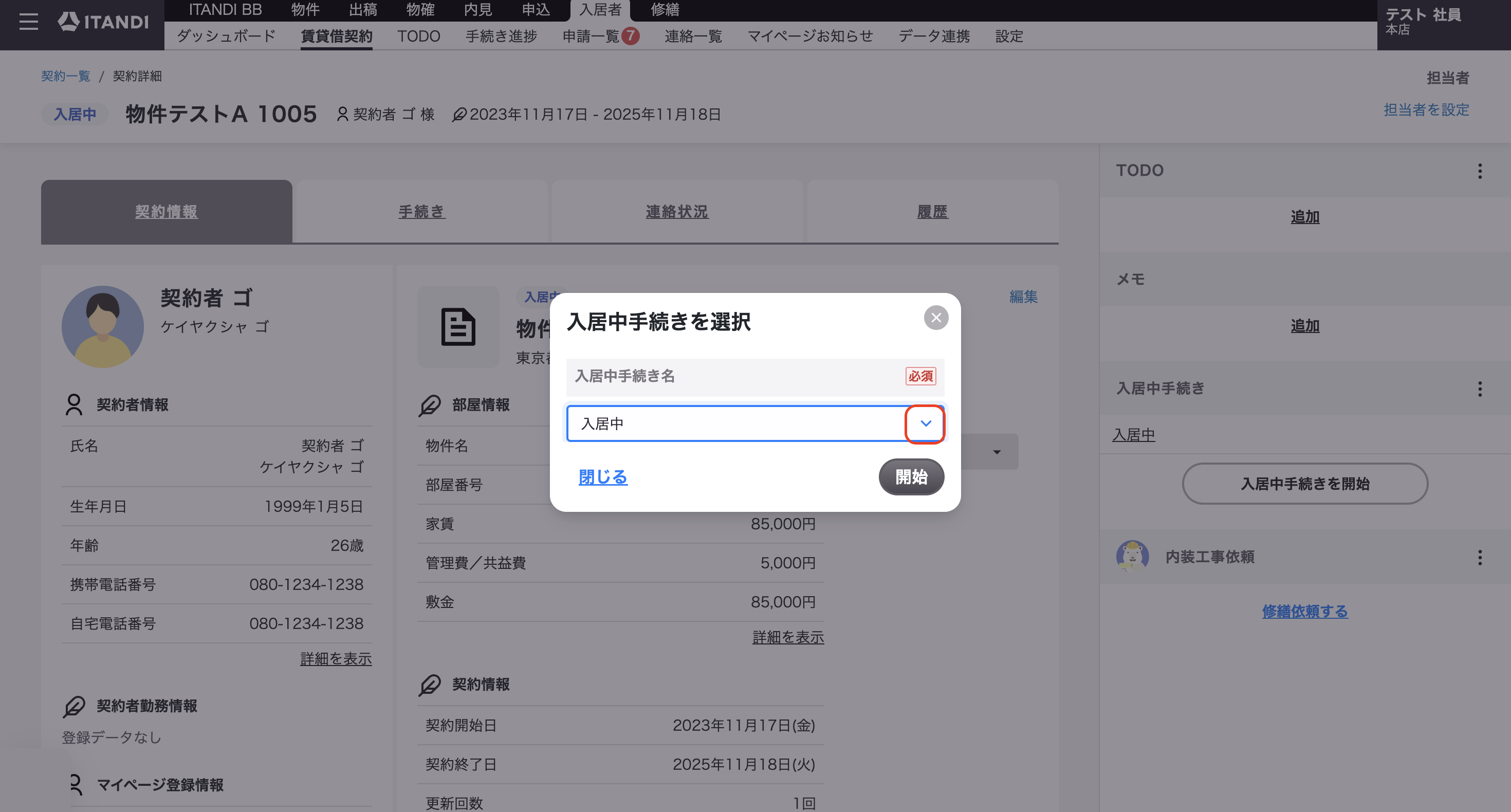Image resolution: width=1511 pixels, height=812 pixels.
Task: Switch to the 履歴 tab
Action: [933, 211]
